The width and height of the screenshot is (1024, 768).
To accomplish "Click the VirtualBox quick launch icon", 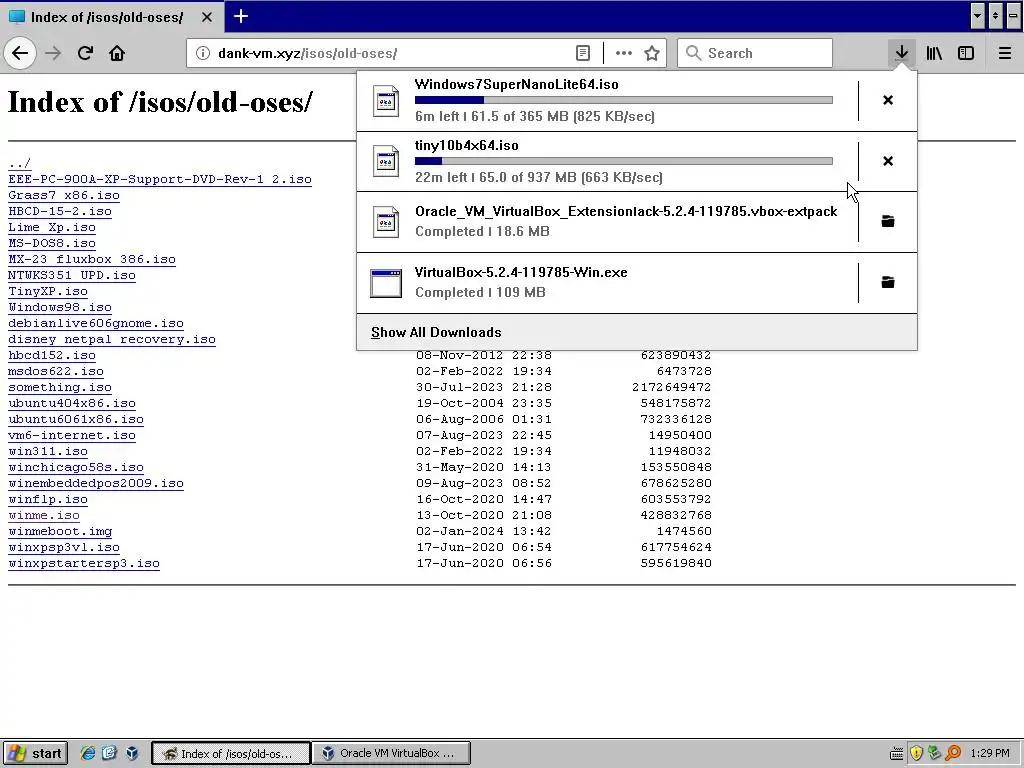I will (x=132, y=753).
